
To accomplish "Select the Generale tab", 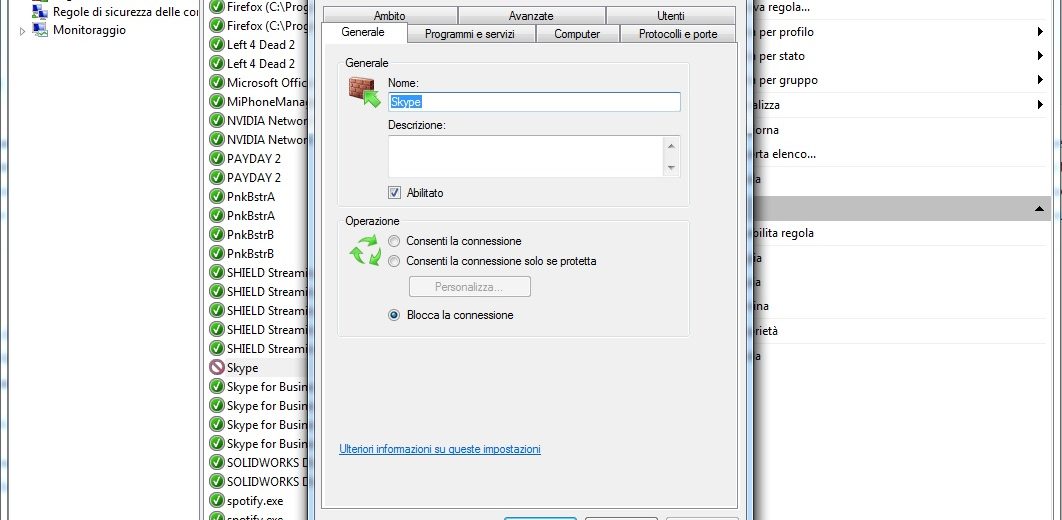I will (363, 32).
